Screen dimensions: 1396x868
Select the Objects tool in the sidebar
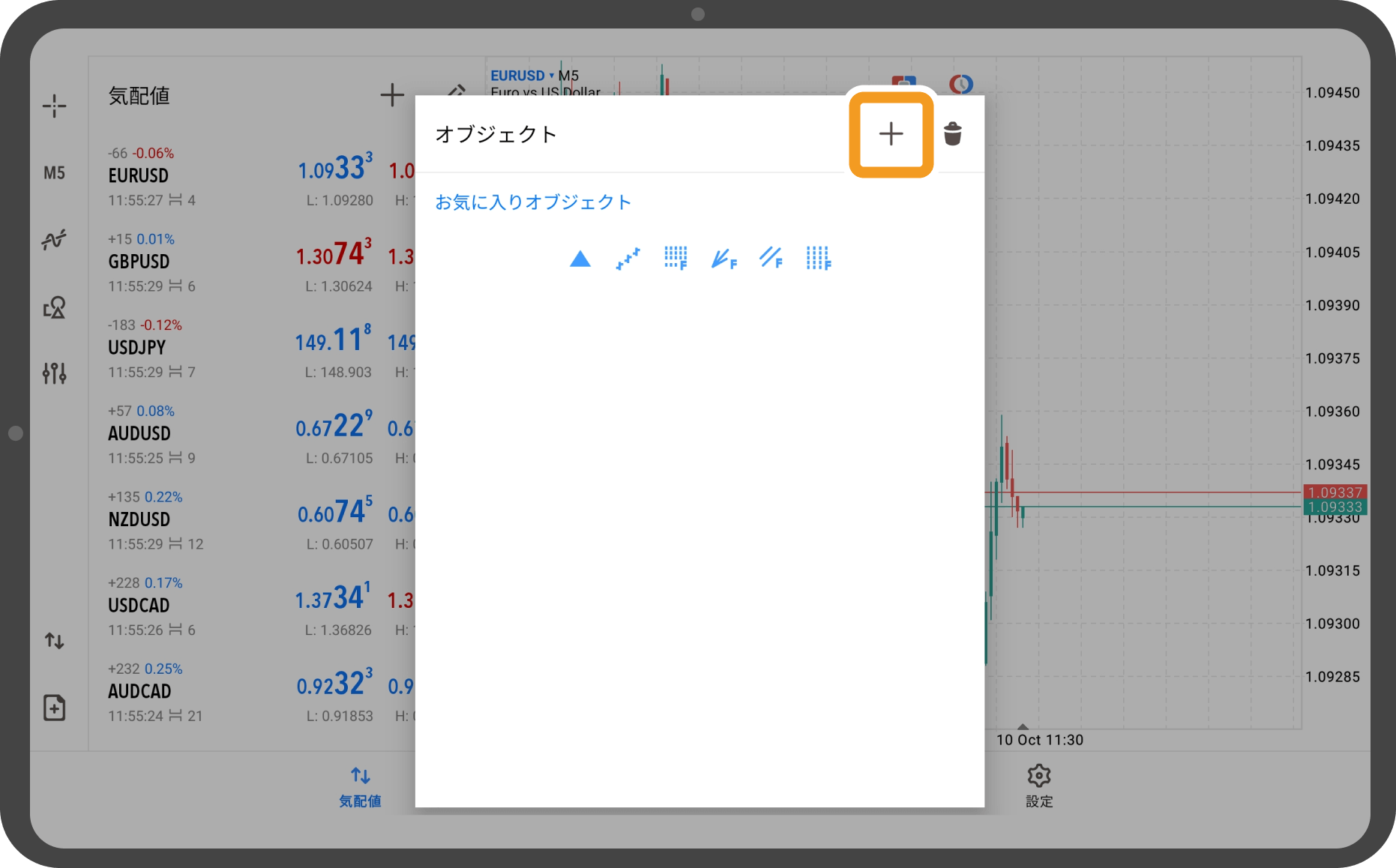(55, 307)
